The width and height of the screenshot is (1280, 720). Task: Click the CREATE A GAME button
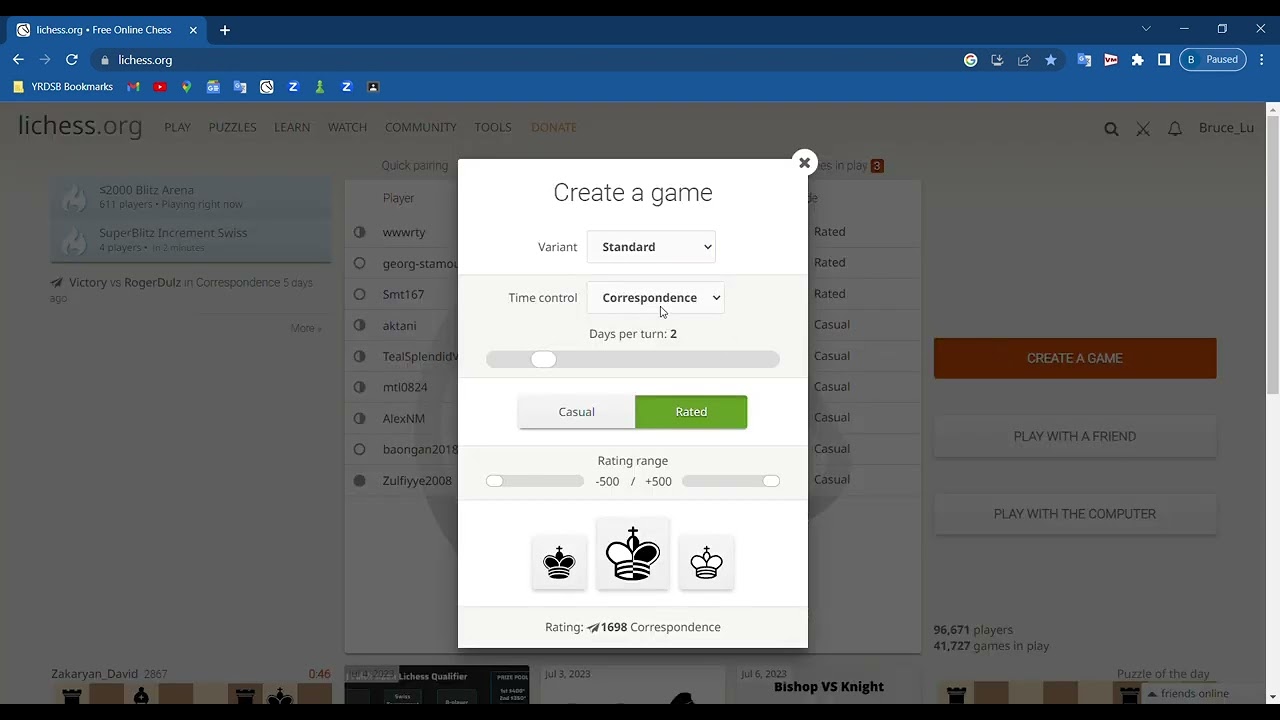(1075, 358)
